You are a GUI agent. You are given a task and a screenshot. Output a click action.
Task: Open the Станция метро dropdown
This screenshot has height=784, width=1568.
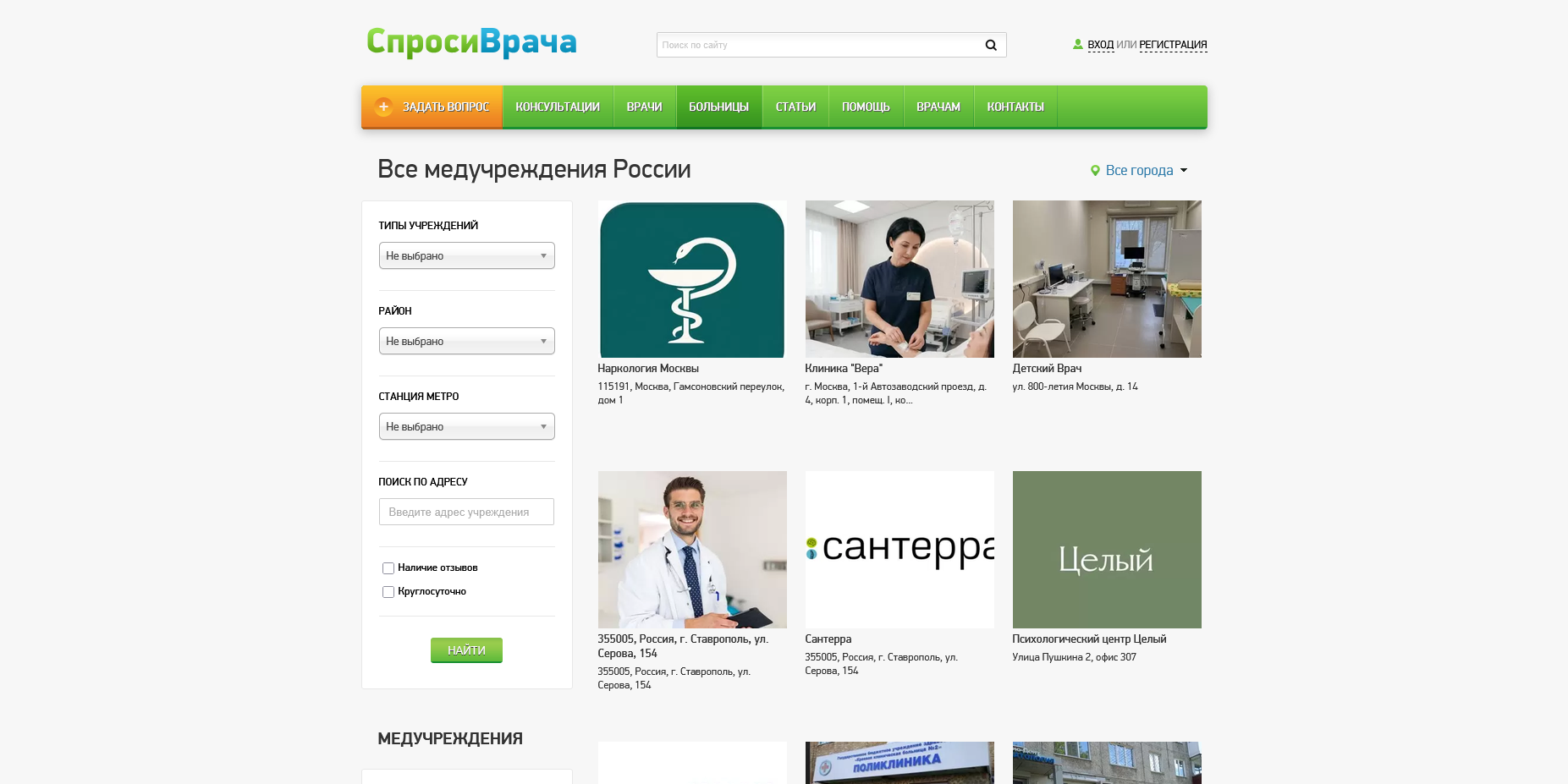[467, 426]
